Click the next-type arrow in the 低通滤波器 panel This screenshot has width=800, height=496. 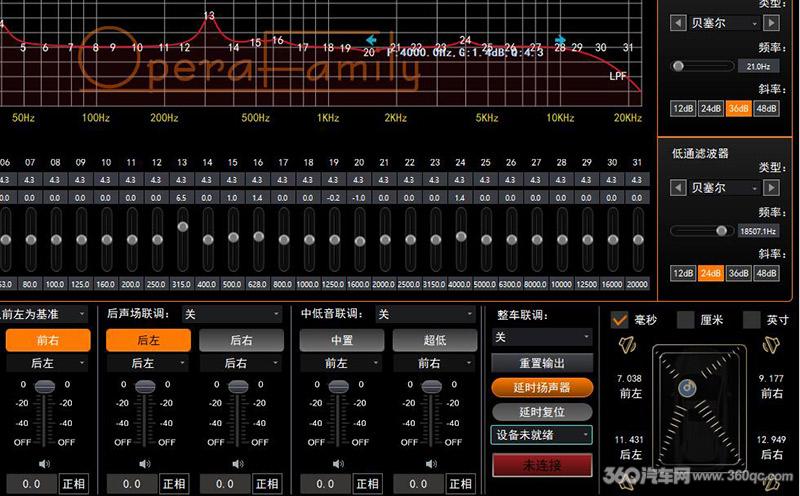click(771, 188)
